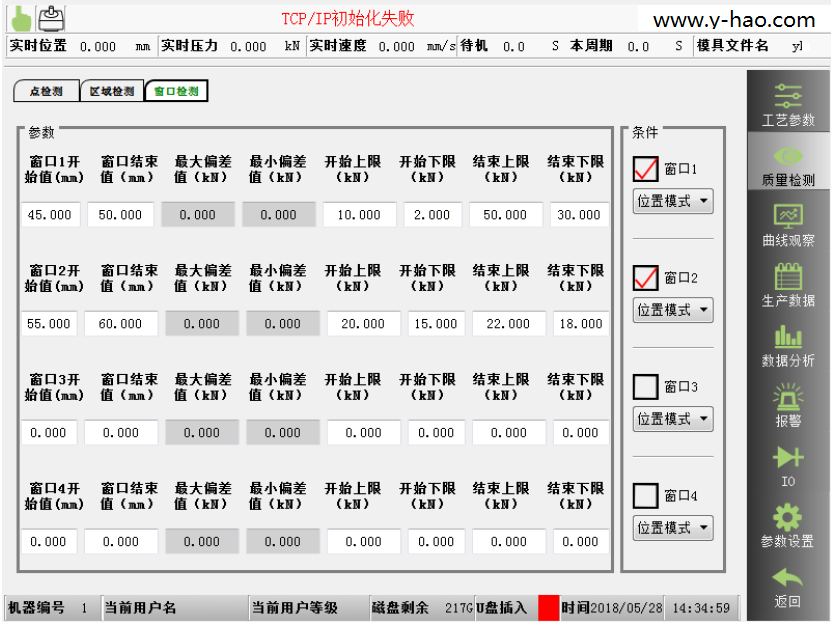Click the green hand icon top-left
This screenshot has height=622, width=831.
20,17
